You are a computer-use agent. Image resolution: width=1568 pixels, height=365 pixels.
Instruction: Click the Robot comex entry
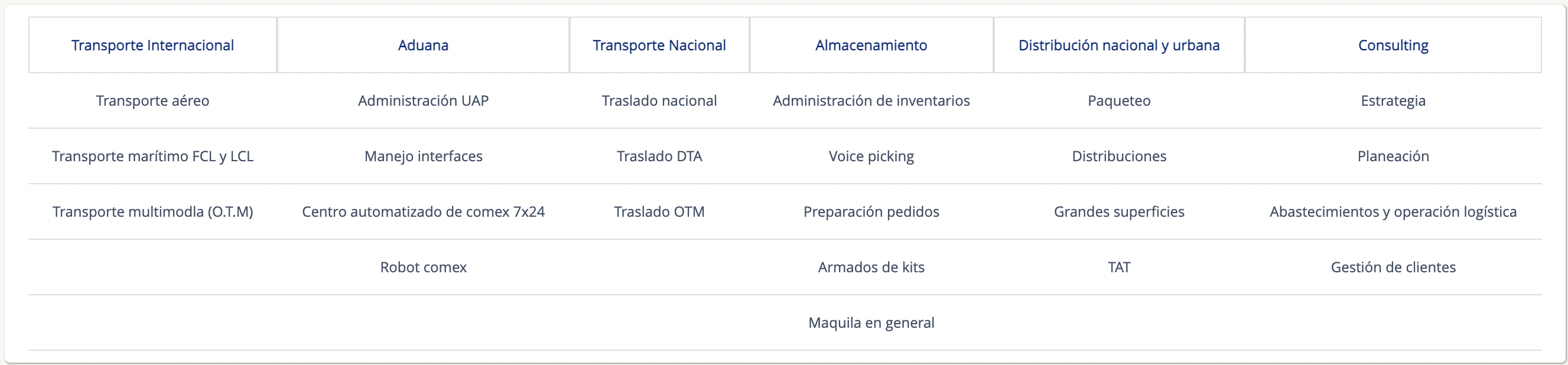[x=423, y=267]
